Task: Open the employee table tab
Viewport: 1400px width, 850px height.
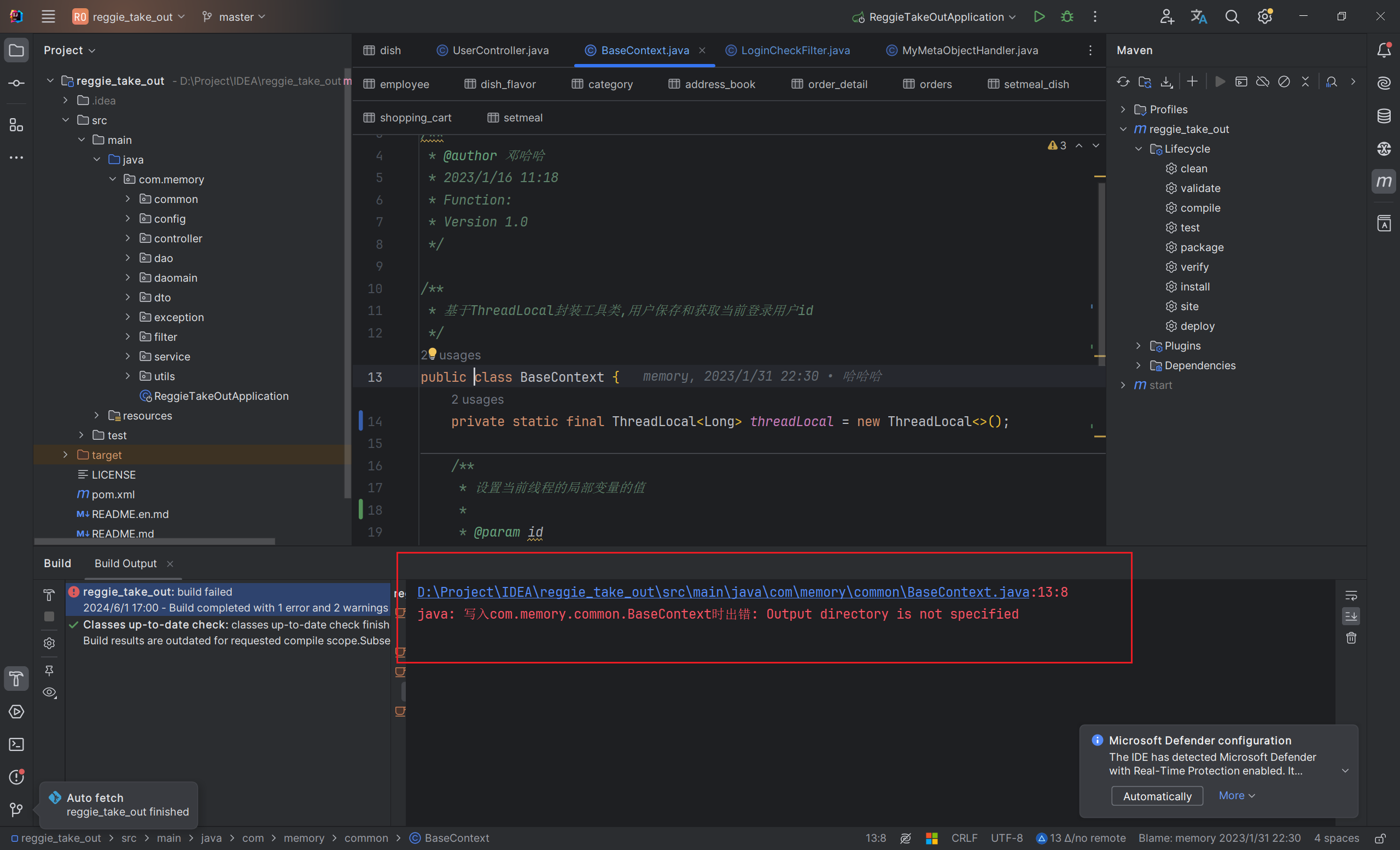Action: 396,84
